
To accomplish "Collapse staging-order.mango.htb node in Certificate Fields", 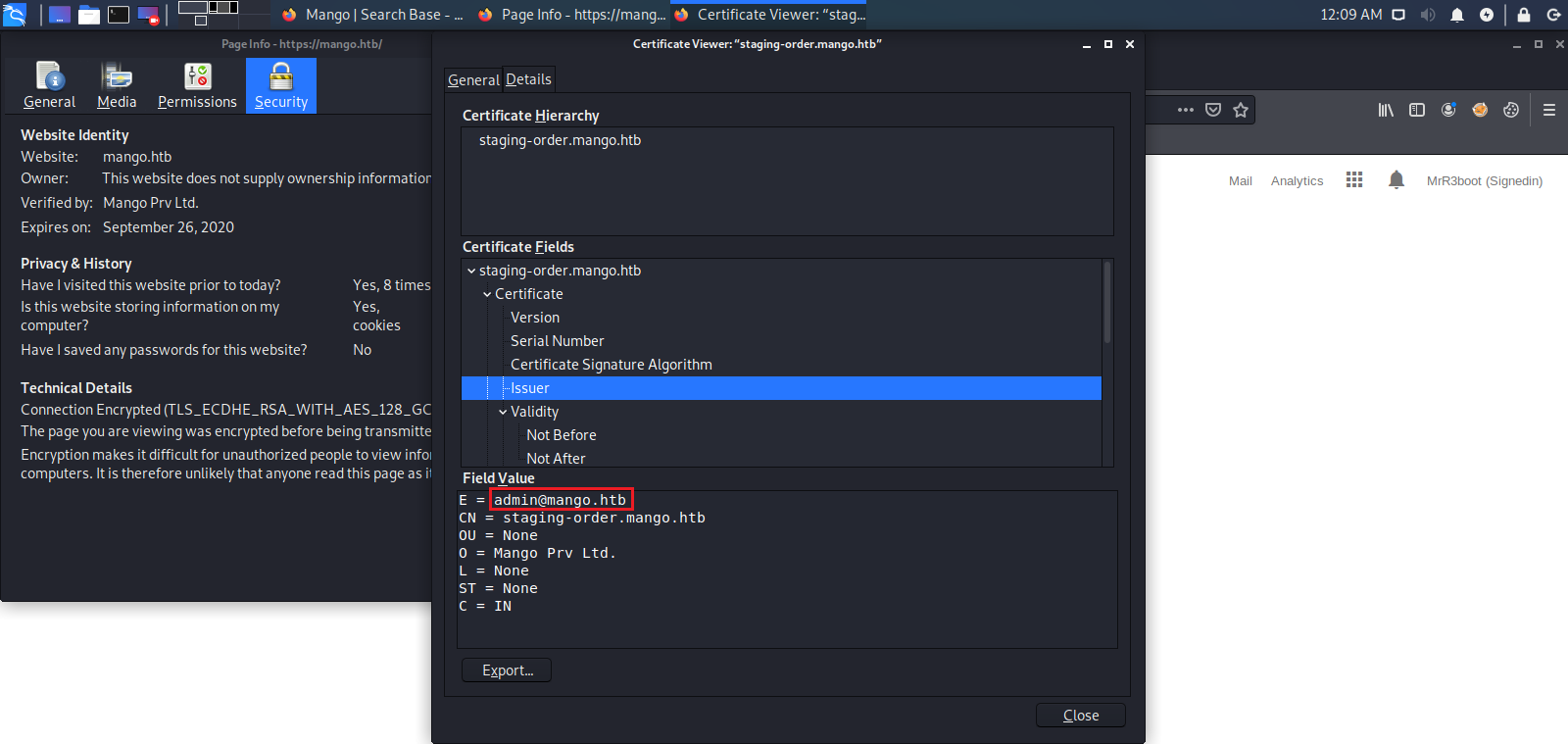I will pyautogui.click(x=471, y=271).
